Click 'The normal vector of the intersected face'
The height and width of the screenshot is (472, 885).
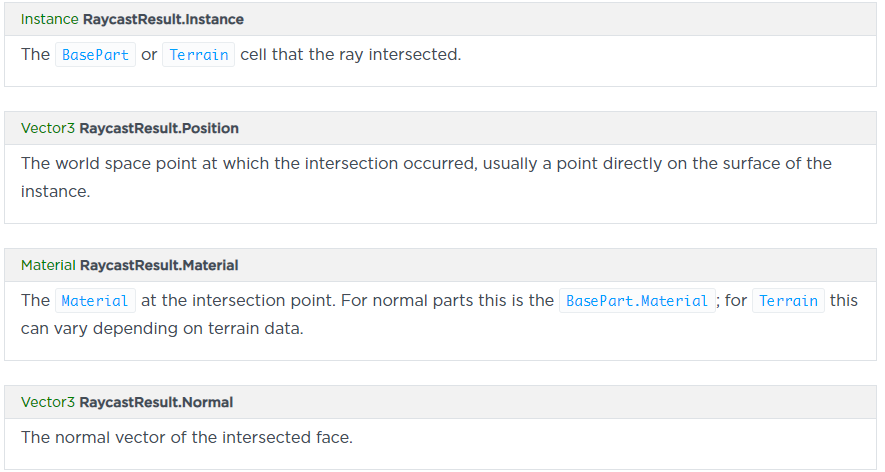(187, 437)
